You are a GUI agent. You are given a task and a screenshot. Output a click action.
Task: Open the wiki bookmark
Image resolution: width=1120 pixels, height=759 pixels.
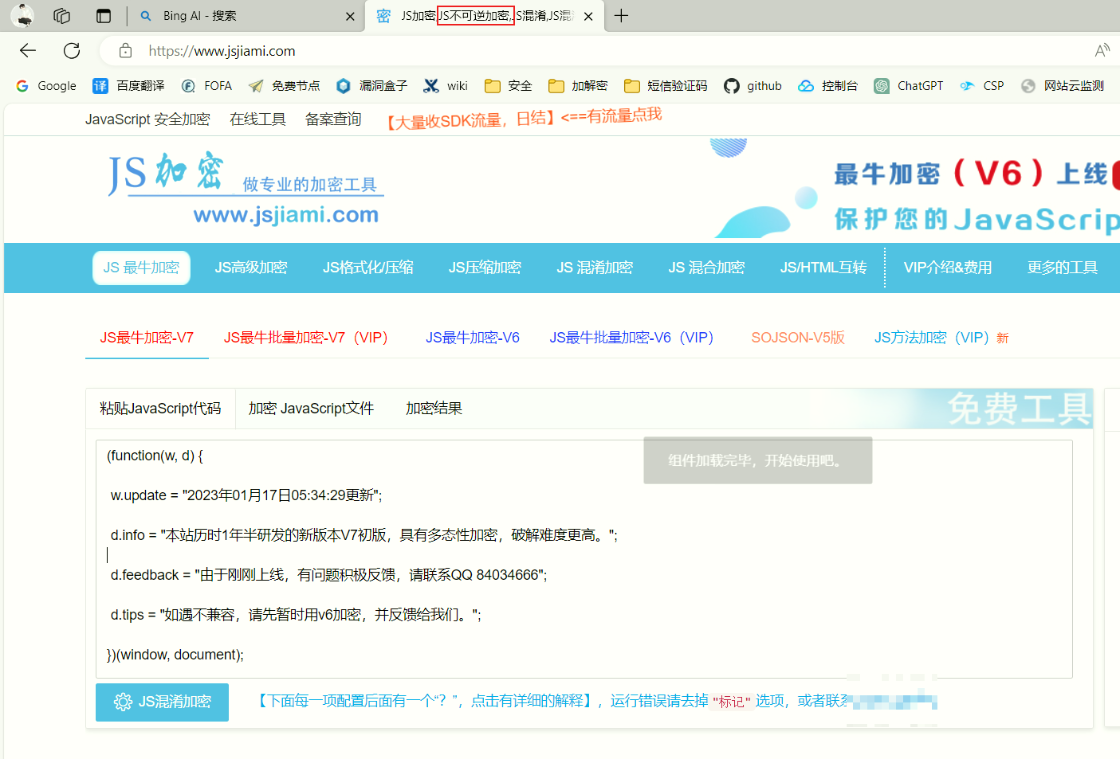[445, 86]
